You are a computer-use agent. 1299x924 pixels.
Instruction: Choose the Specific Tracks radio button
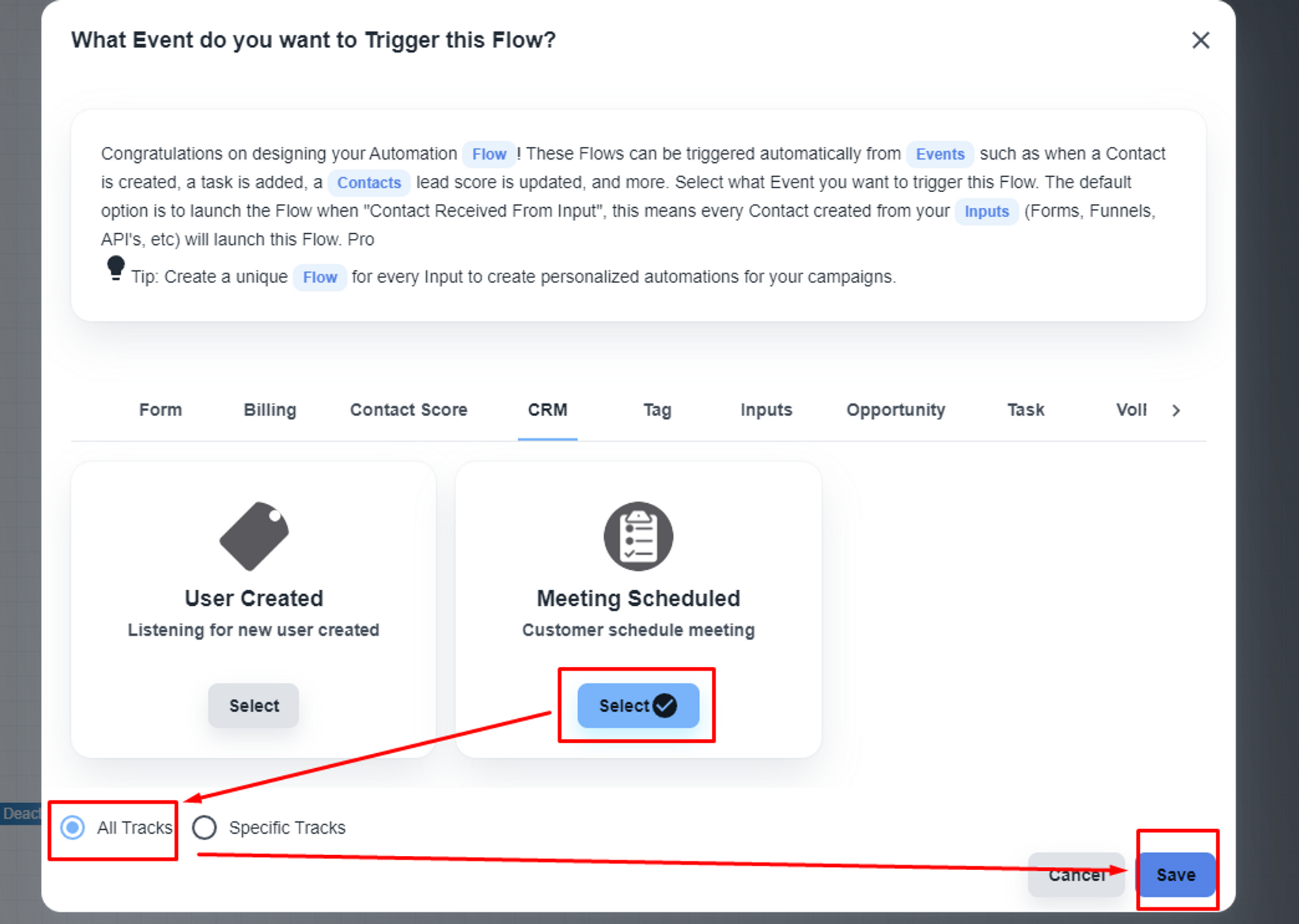pos(205,828)
